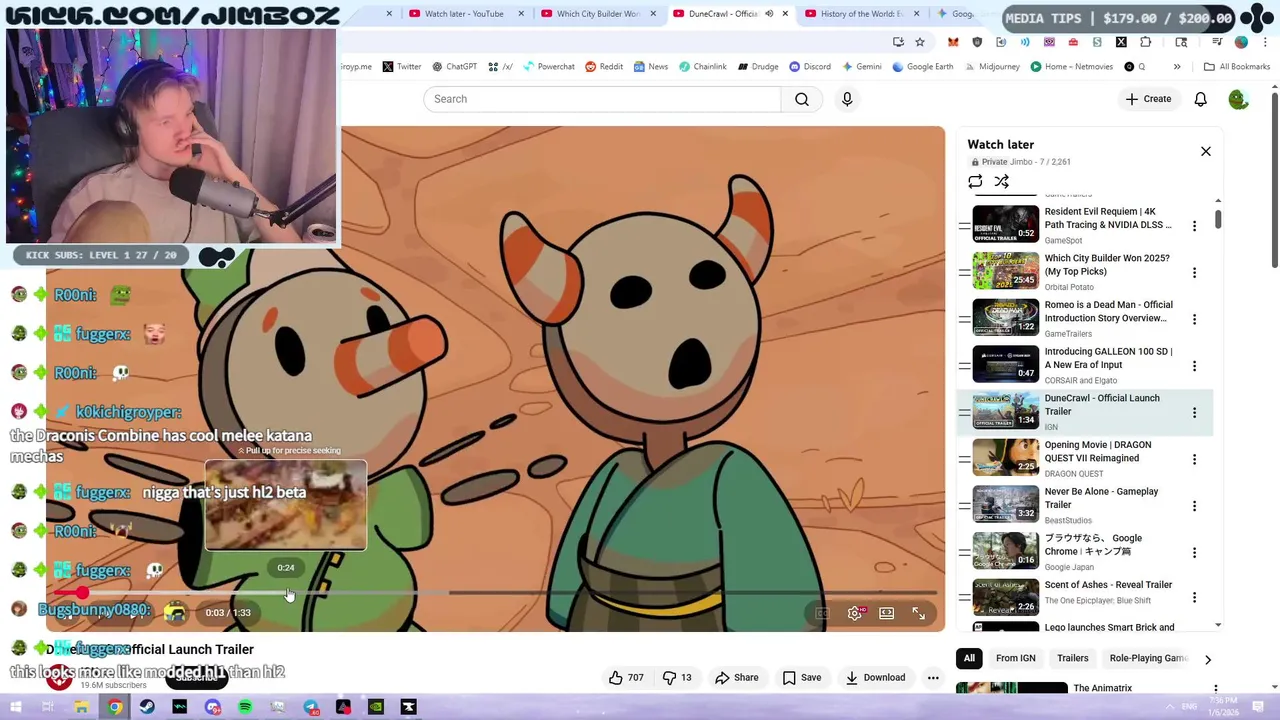Viewport: 1280px width, 720px height.
Task: Open more actions menu below the video
Action: (933, 677)
